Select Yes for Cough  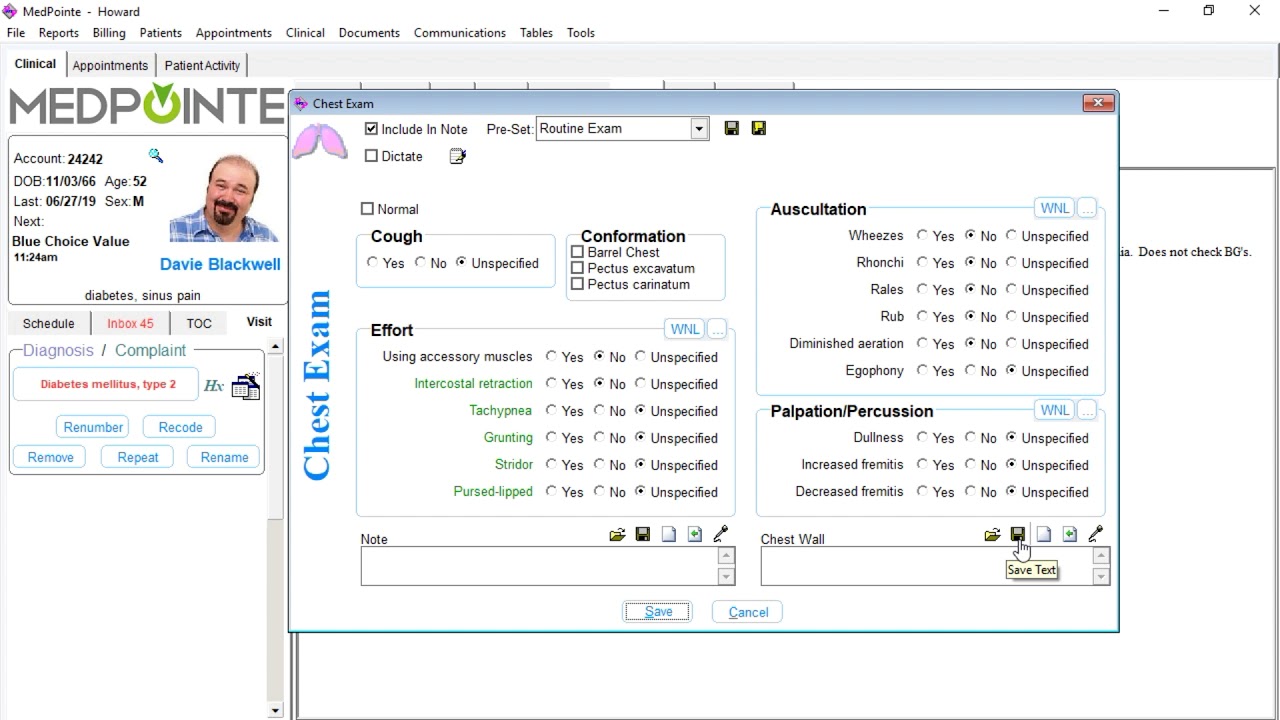[x=373, y=263]
